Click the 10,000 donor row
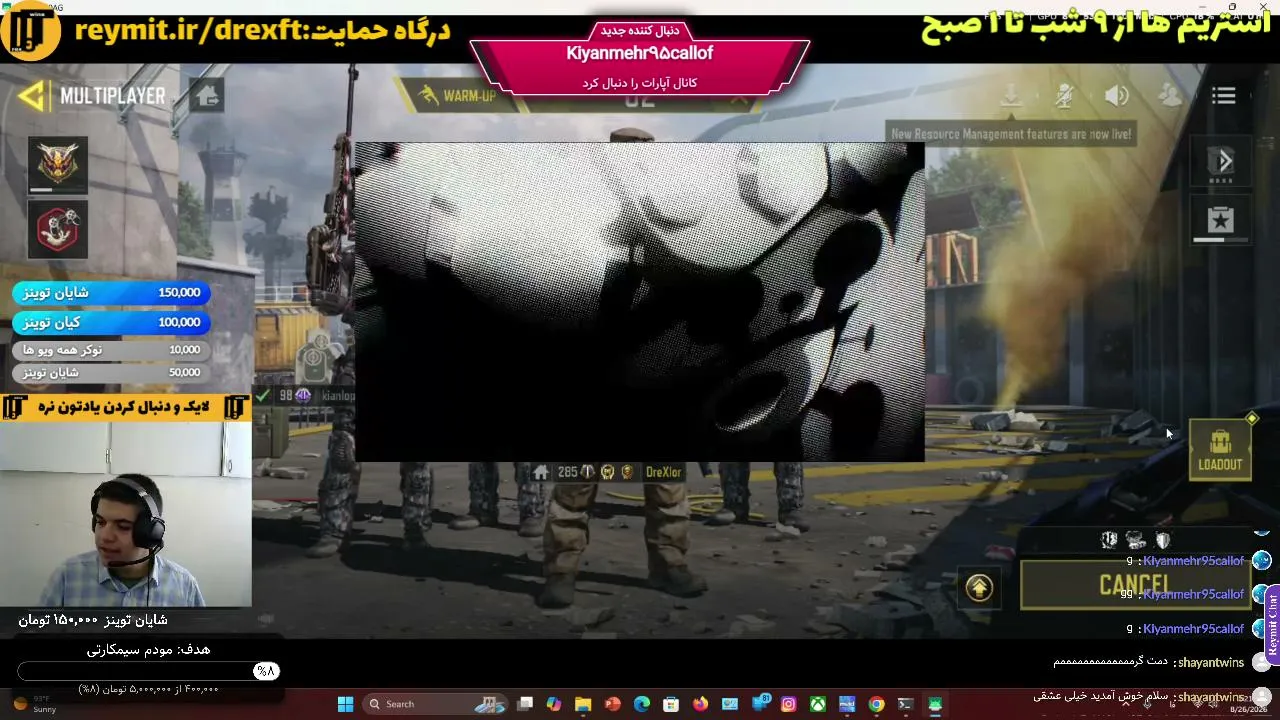The image size is (1280, 720). pos(111,350)
